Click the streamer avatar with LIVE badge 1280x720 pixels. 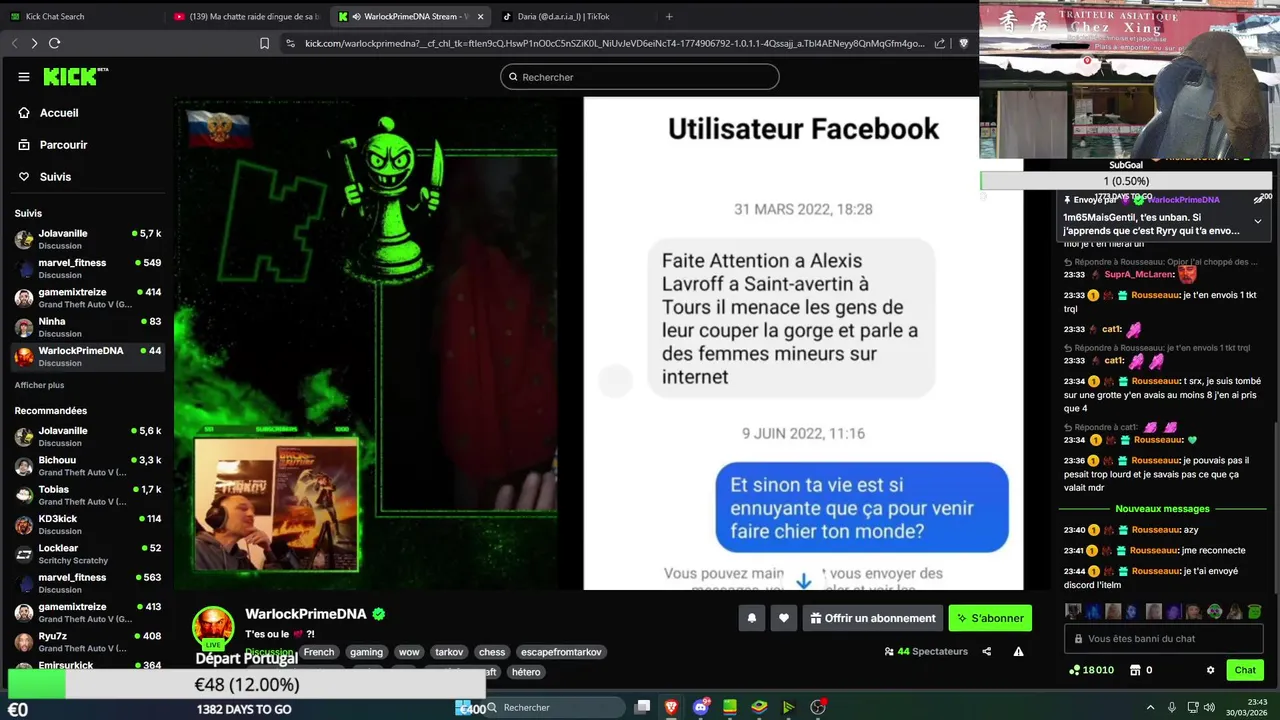coord(212,627)
